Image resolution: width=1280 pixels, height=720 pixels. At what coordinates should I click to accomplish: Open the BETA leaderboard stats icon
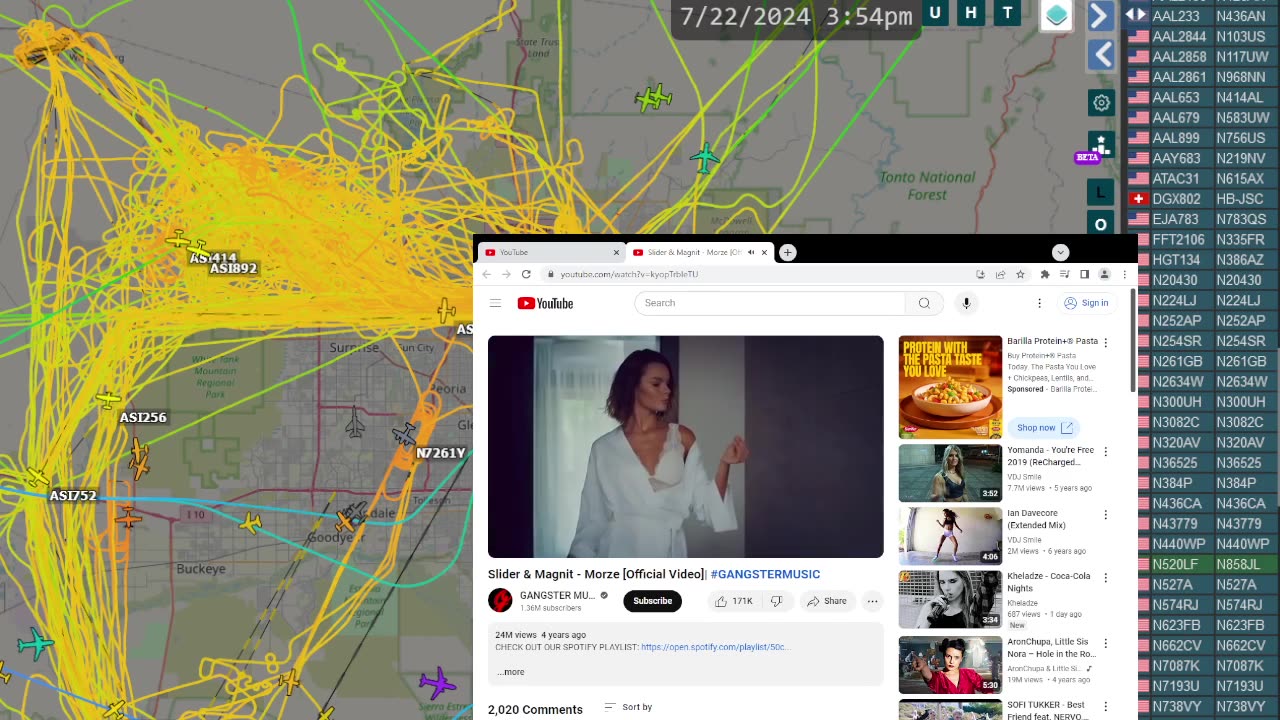point(1101,146)
